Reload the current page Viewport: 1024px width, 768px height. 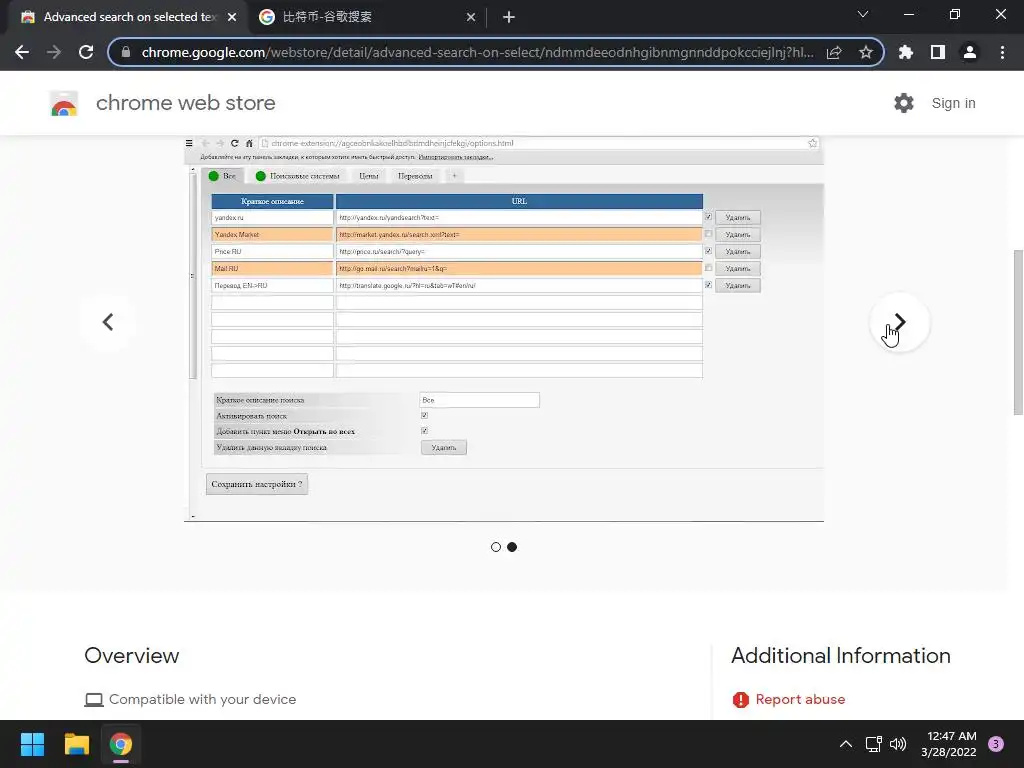[86, 52]
